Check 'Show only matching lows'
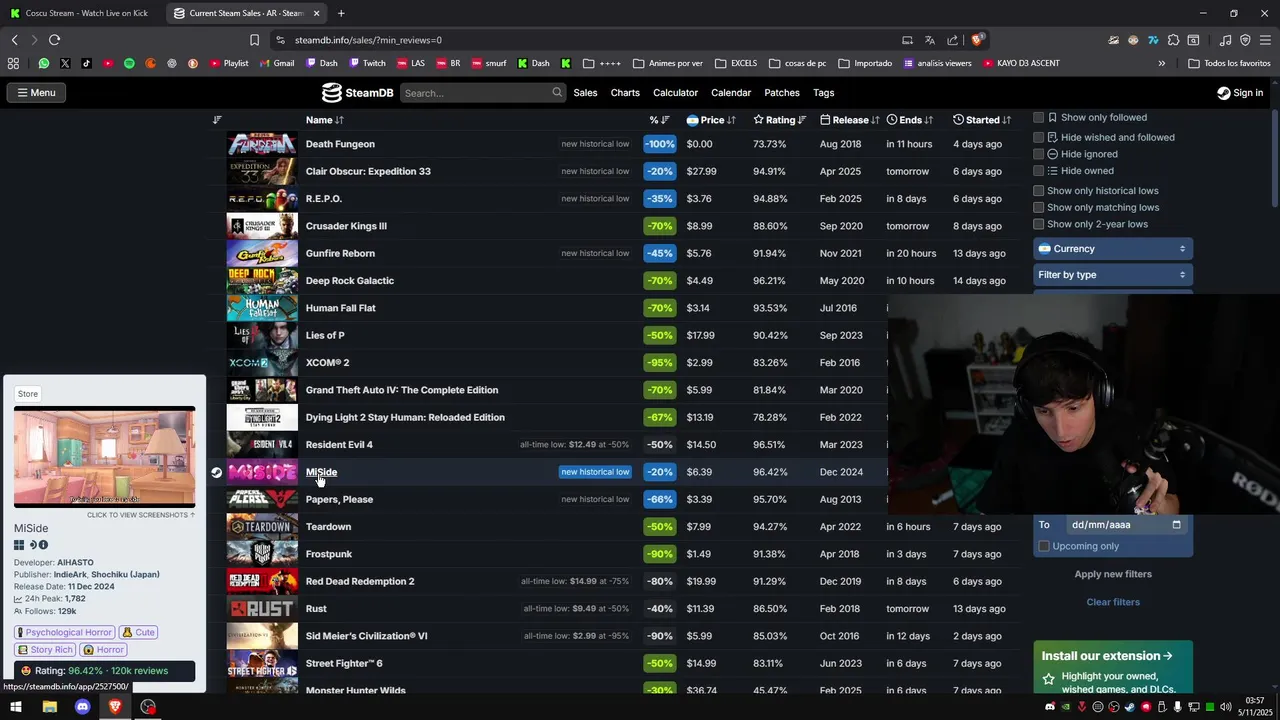The image size is (1280, 720). coord(1038,208)
